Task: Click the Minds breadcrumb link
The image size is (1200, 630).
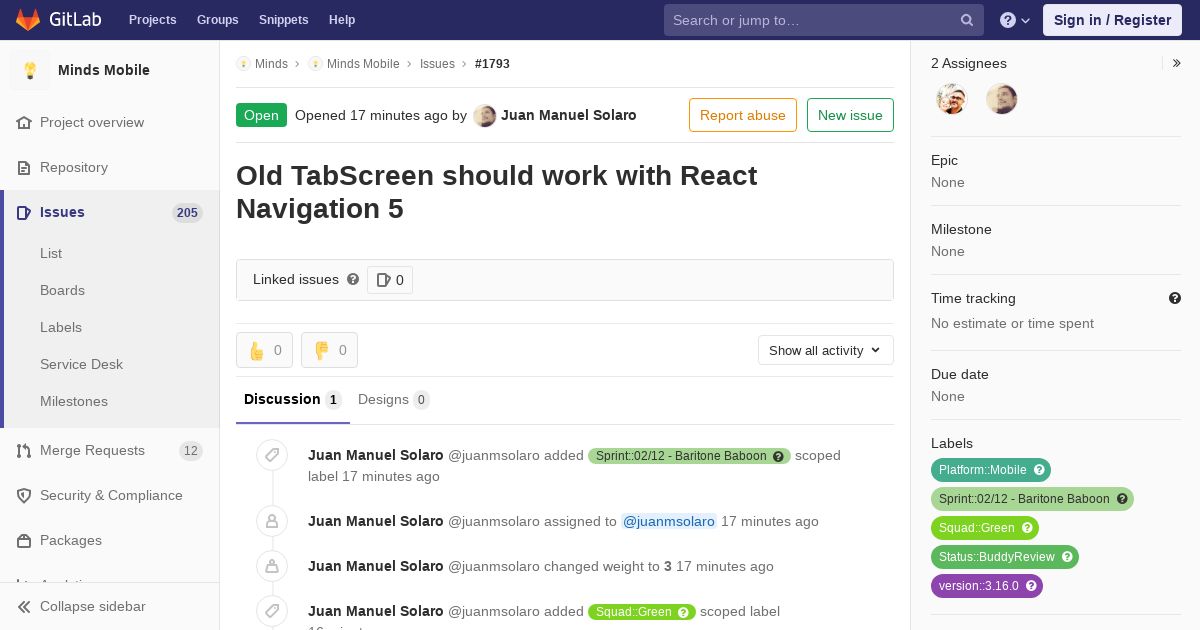Action: click(x=271, y=63)
